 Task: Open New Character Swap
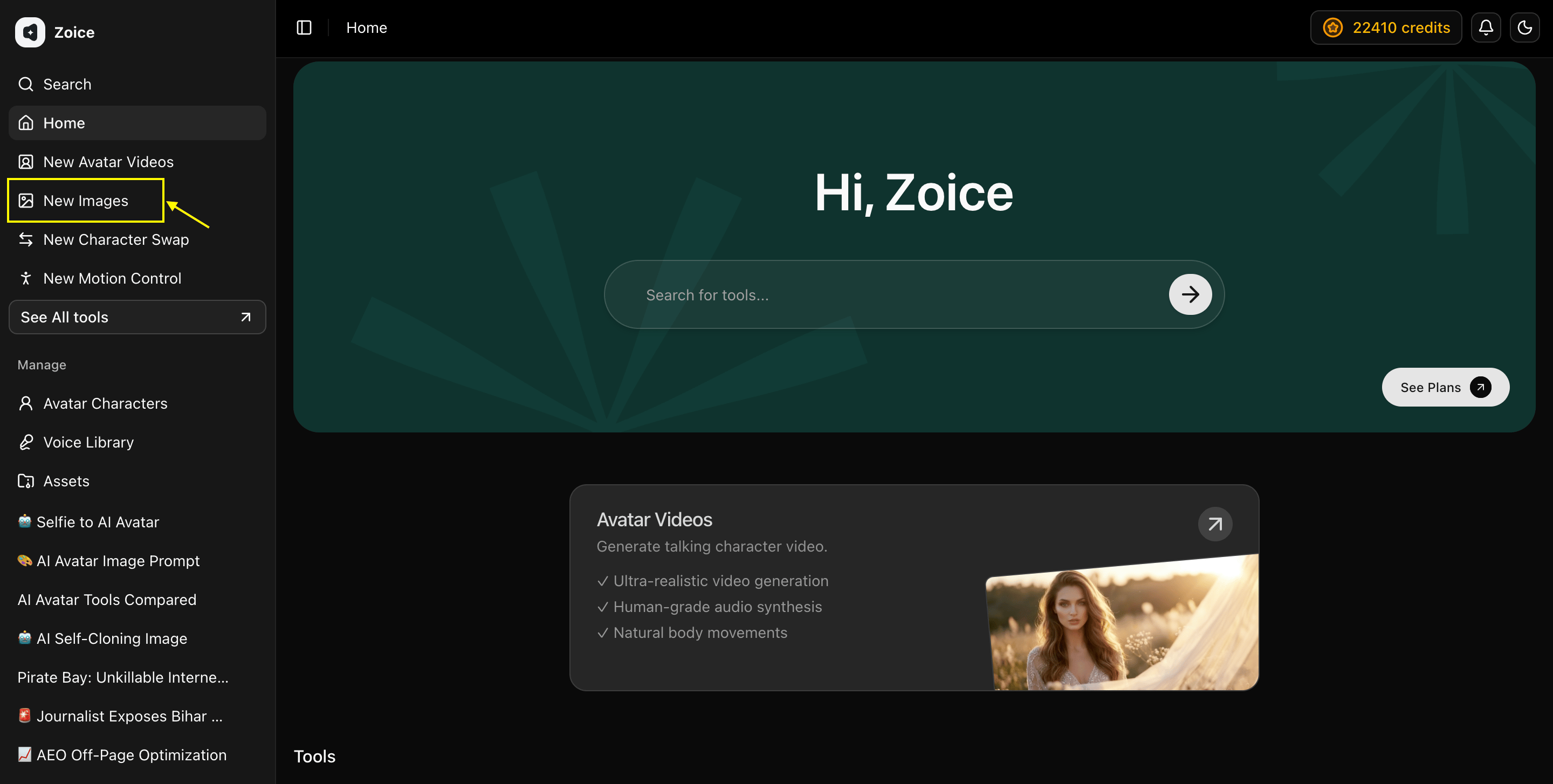[x=138, y=239]
